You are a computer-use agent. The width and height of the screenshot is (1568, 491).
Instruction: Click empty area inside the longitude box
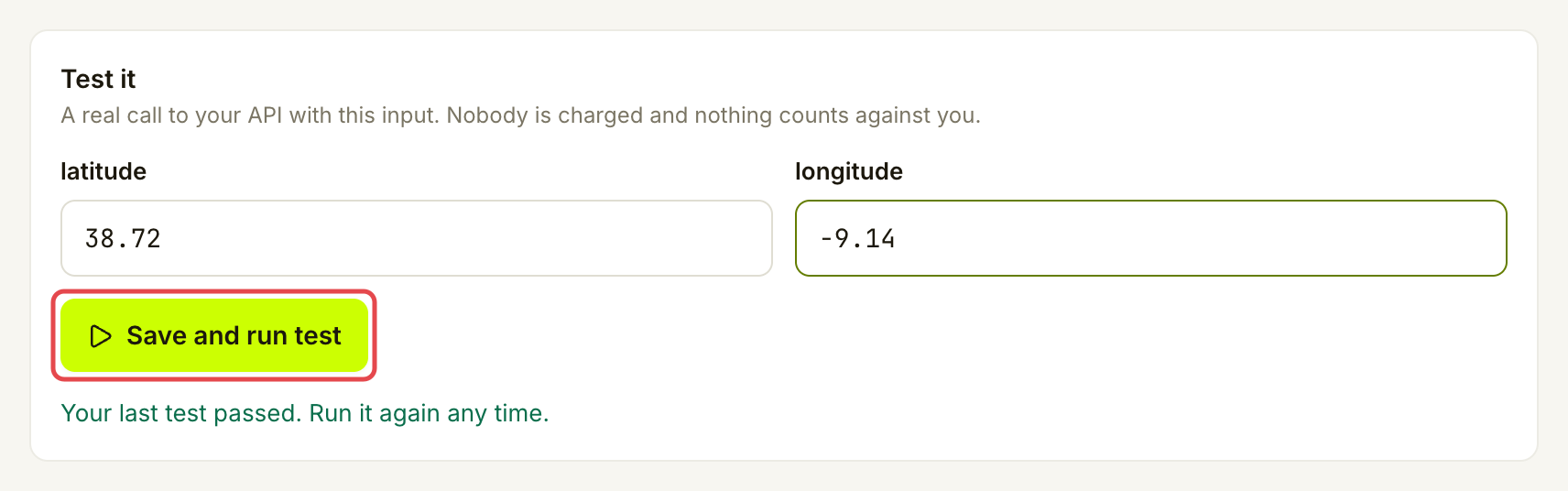(1191, 238)
